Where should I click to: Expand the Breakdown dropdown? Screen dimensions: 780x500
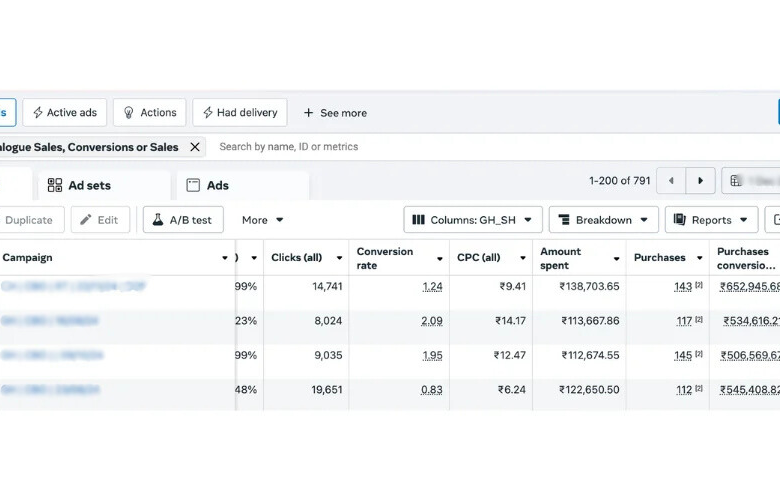pyautogui.click(x=603, y=220)
